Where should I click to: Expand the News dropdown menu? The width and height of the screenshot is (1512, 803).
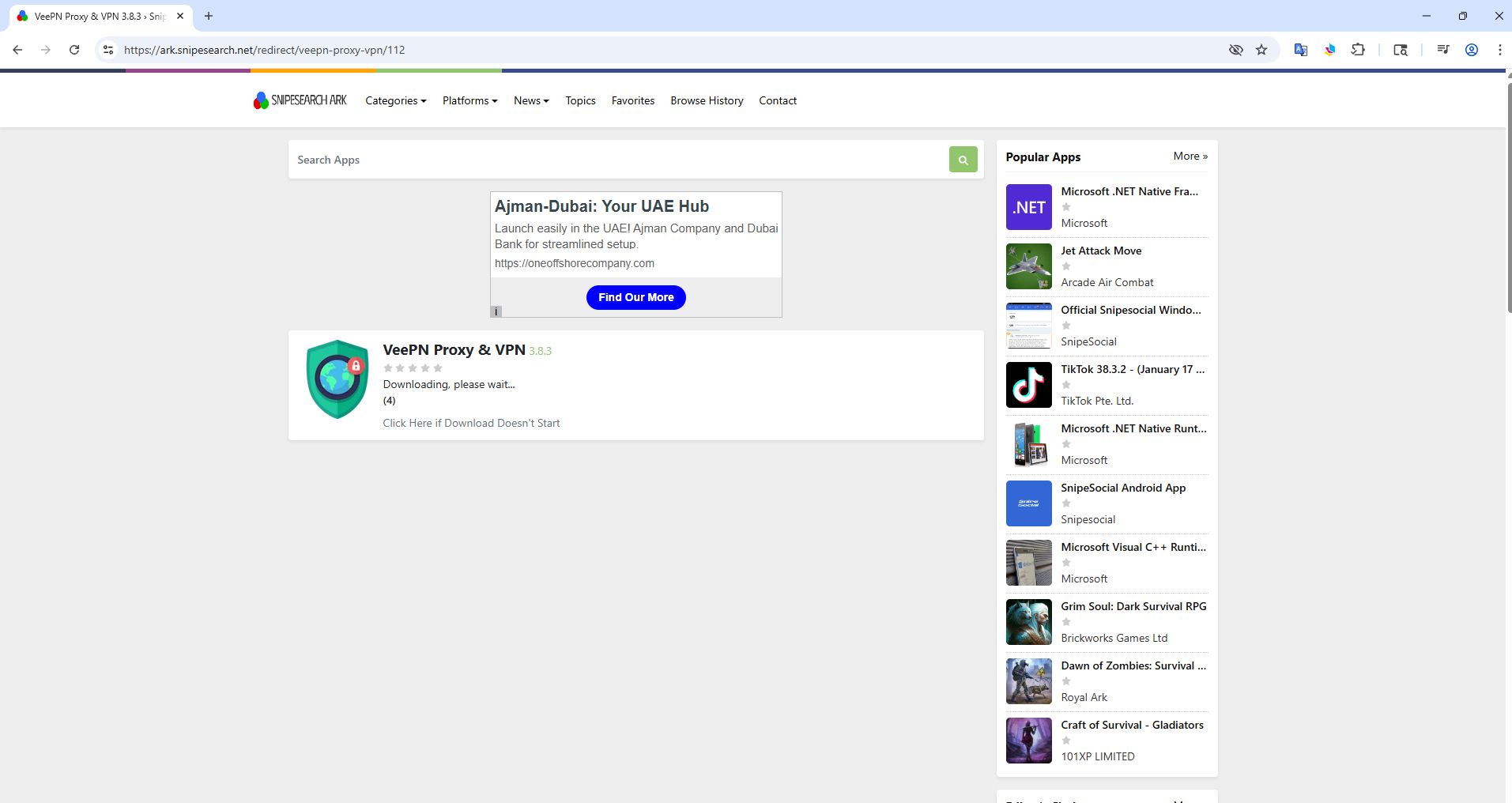tap(531, 100)
